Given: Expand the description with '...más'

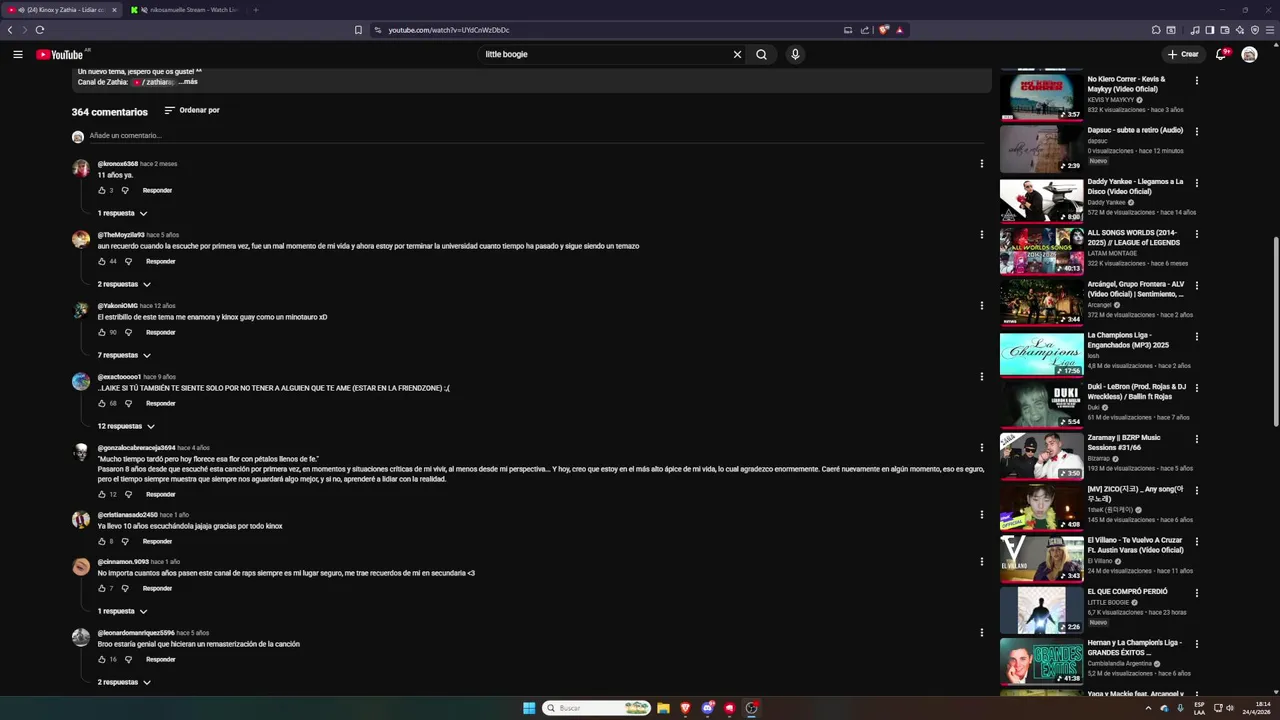Looking at the screenshot, I should [x=188, y=82].
